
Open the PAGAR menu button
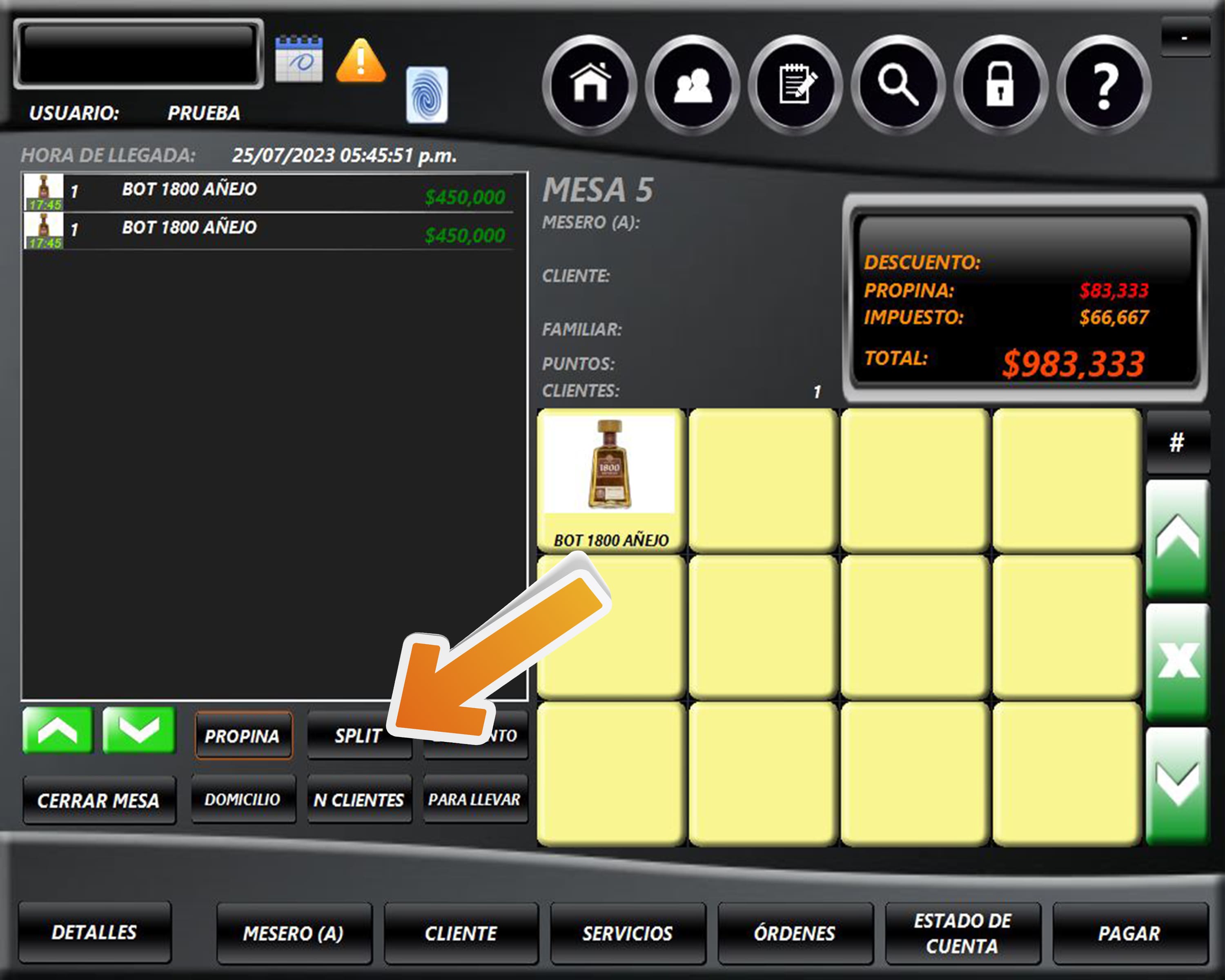coord(1129,933)
